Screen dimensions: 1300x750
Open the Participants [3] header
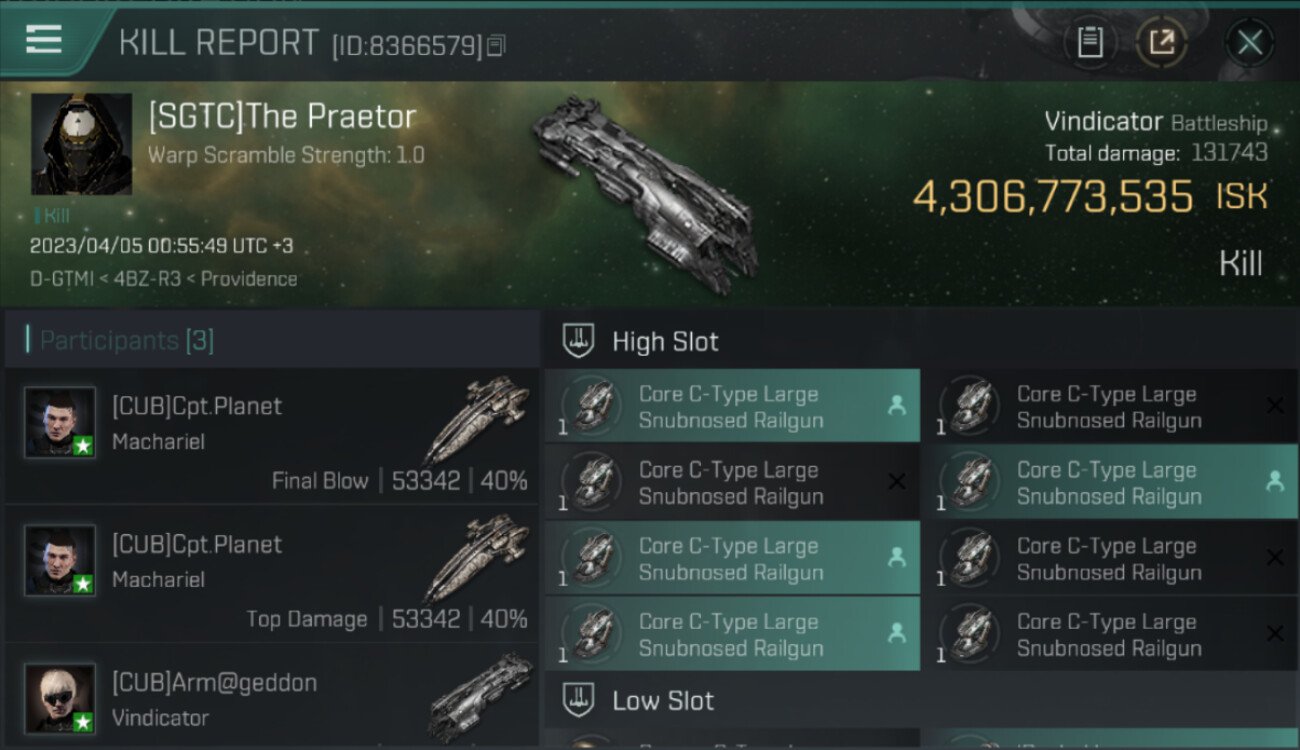127,340
